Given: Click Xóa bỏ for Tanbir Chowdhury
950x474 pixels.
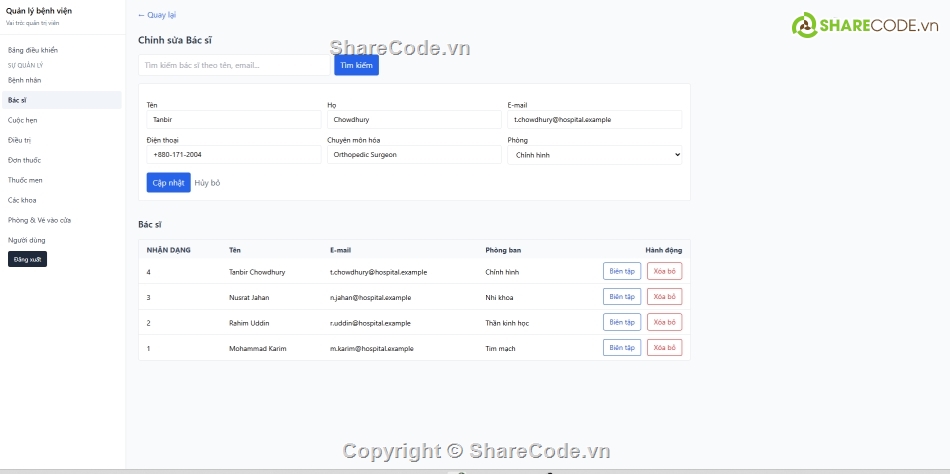Looking at the screenshot, I should pos(665,271).
